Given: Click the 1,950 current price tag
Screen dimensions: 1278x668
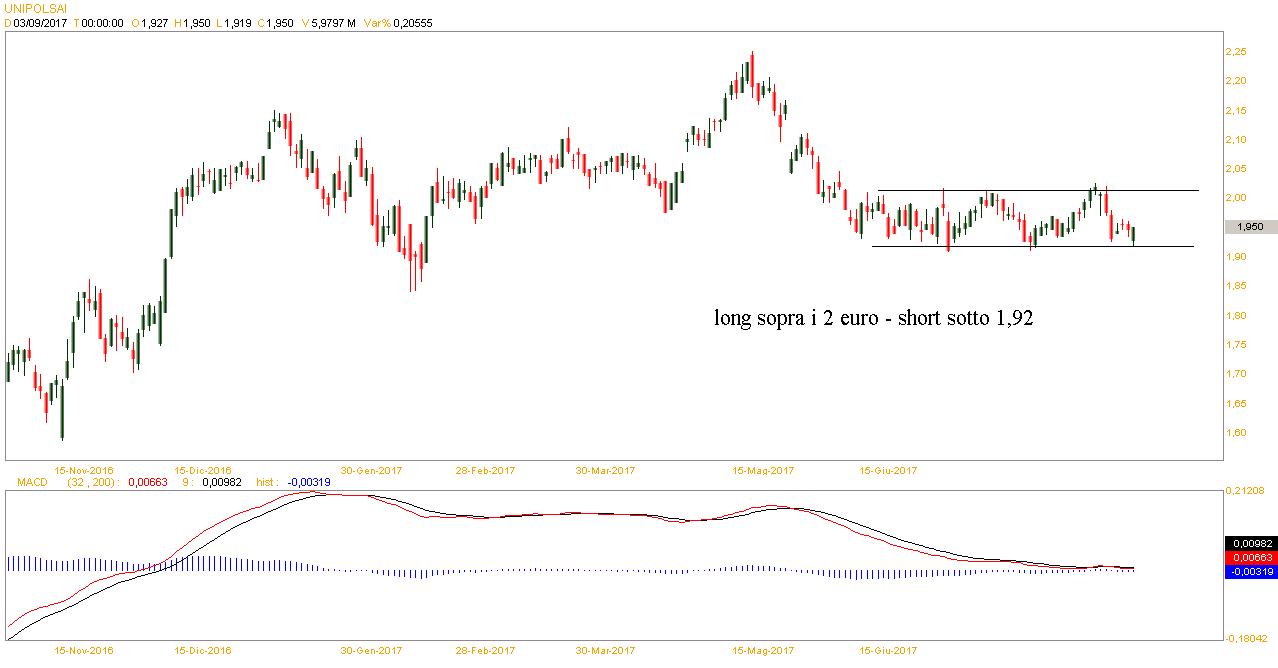Looking at the screenshot, I should [x=1249, y=227].
